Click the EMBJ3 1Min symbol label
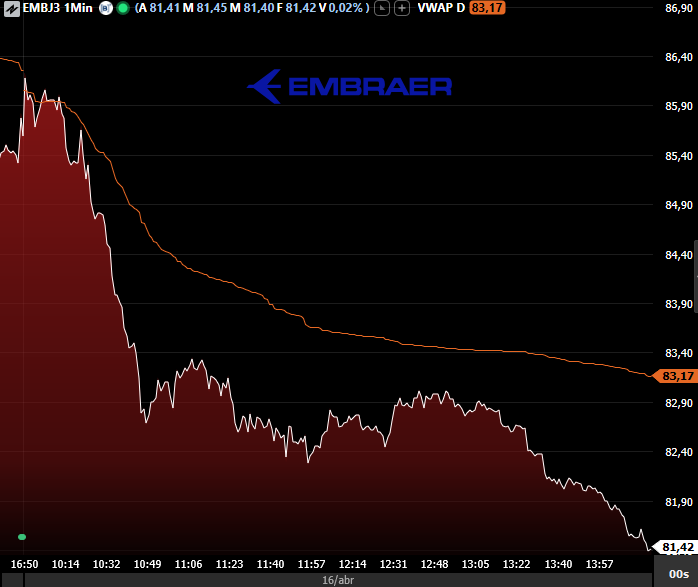The width and height of the screenshot is (698, 587). (x=57, y=8)
